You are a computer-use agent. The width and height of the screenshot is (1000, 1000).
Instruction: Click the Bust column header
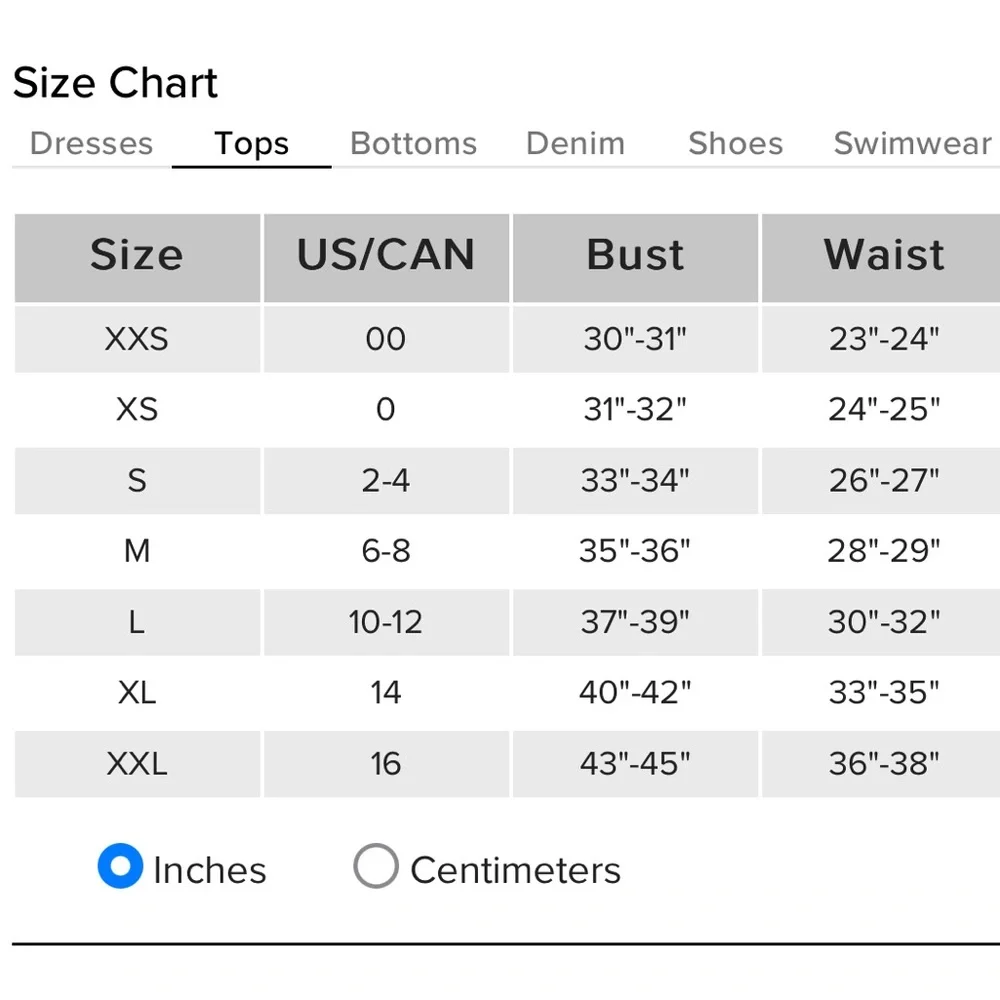tap(635, 255)
